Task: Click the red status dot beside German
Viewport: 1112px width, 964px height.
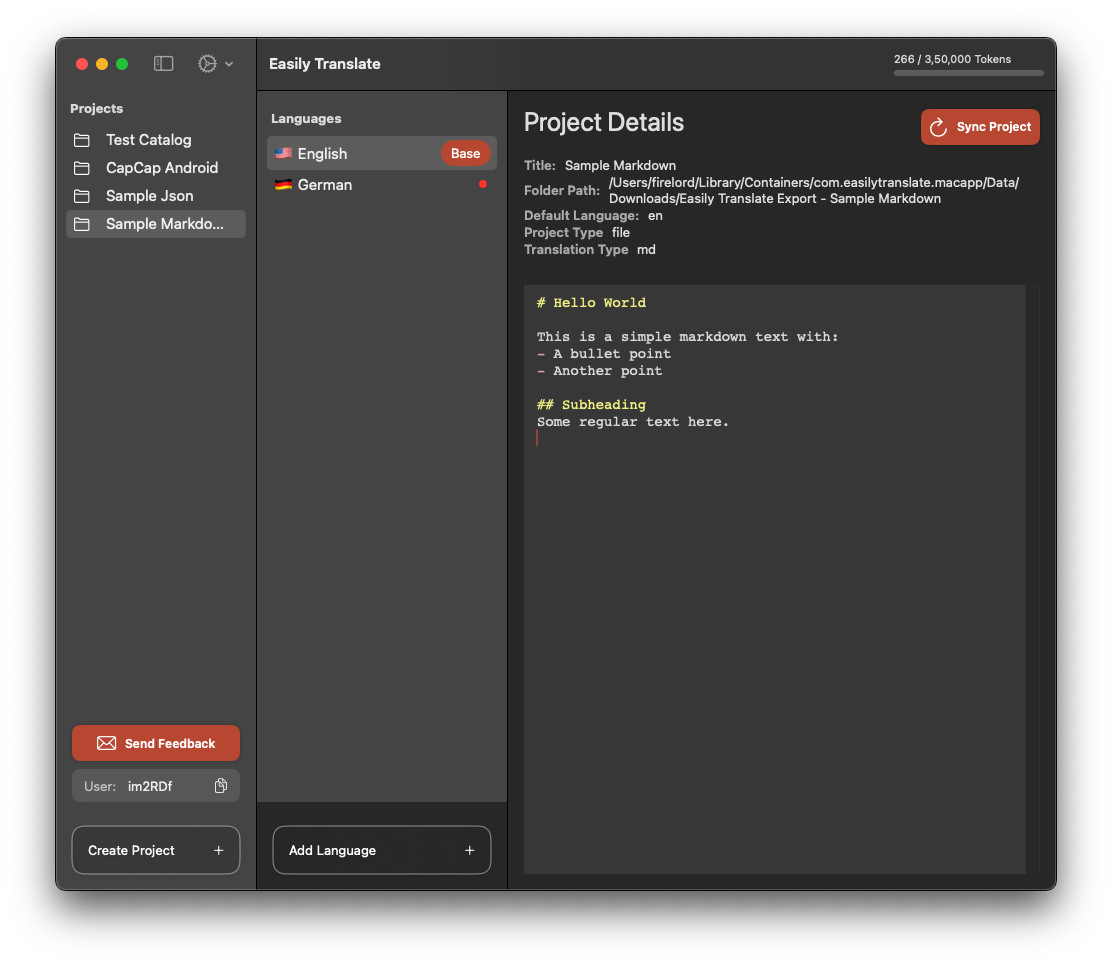Action: [x=483, y=184]
